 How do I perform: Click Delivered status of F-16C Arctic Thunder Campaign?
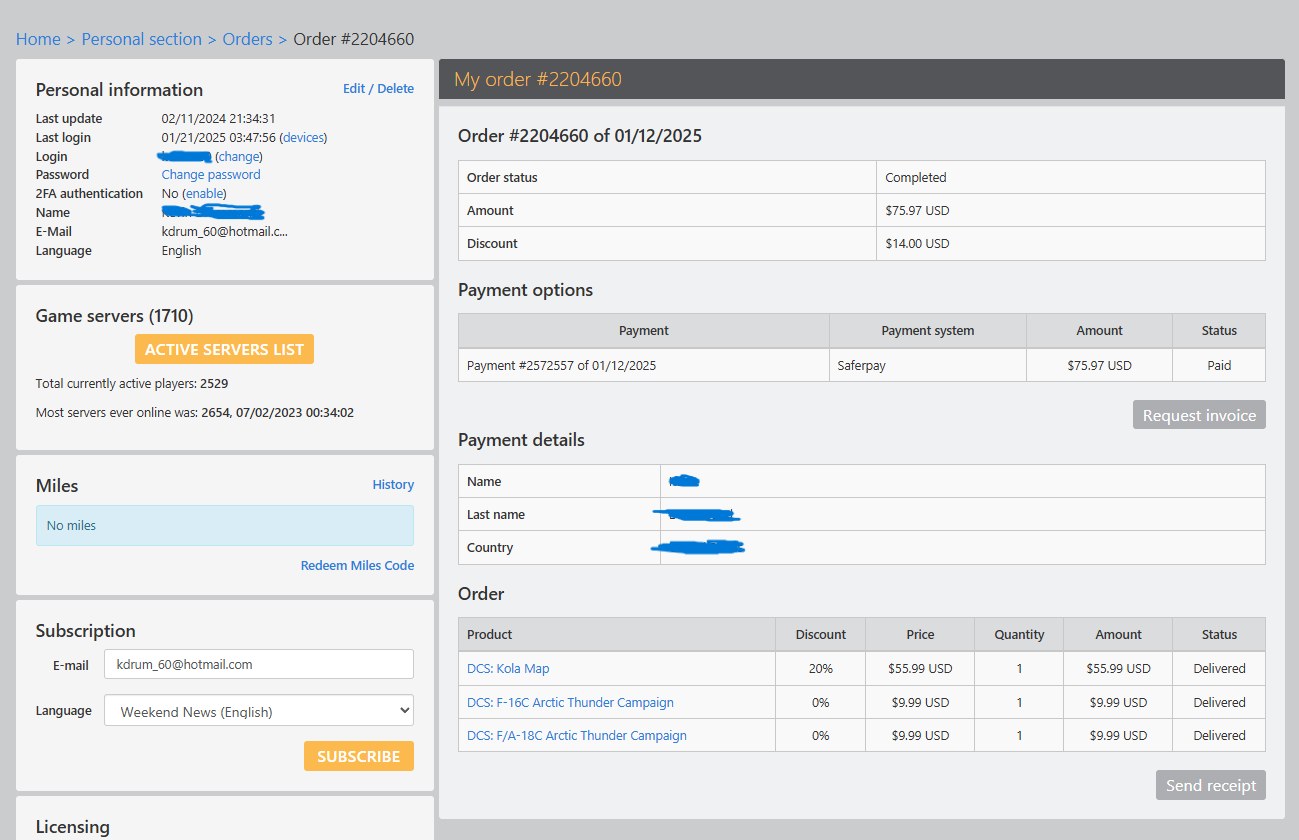click(x=1219, y=702)
